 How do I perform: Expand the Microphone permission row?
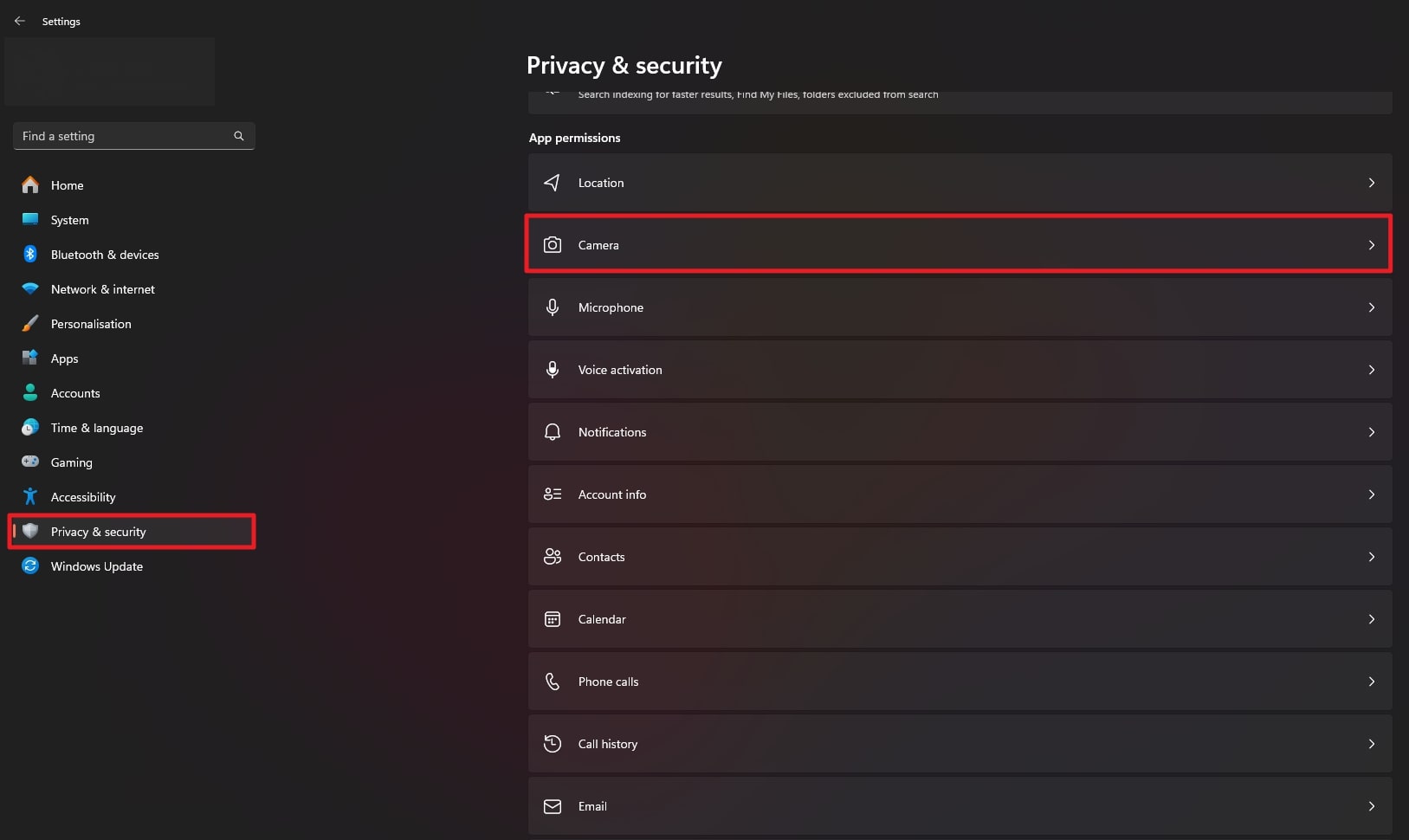(x=1372, y=307)
